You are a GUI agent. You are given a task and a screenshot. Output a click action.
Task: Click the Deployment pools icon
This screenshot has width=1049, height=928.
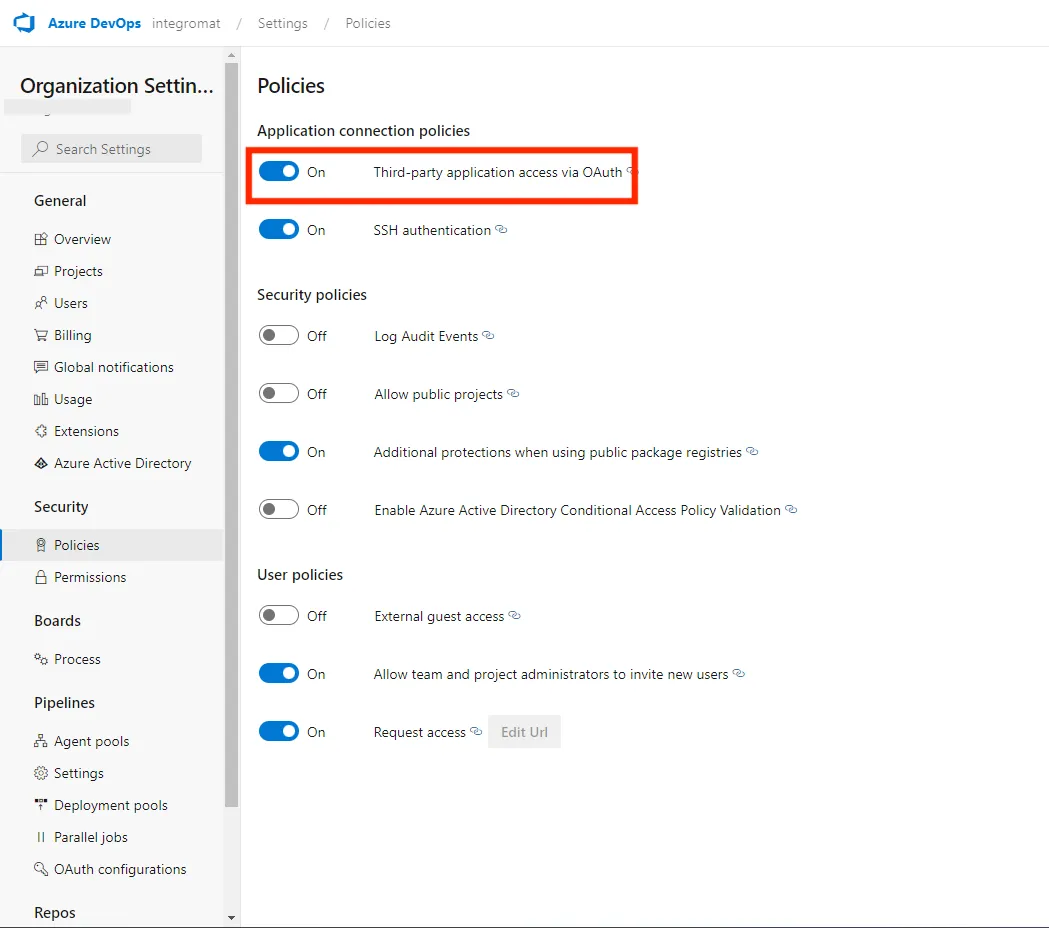point(41,805)
